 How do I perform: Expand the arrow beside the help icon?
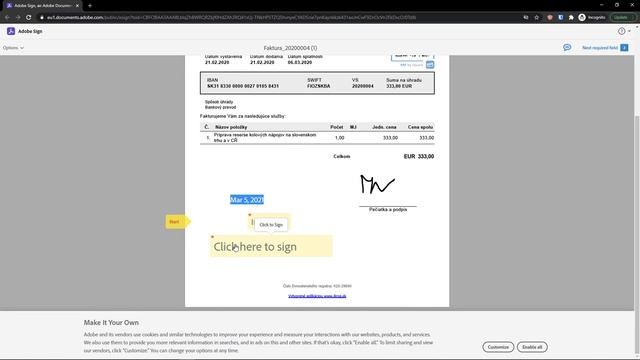pyautogui.click(x=629, y=31)
